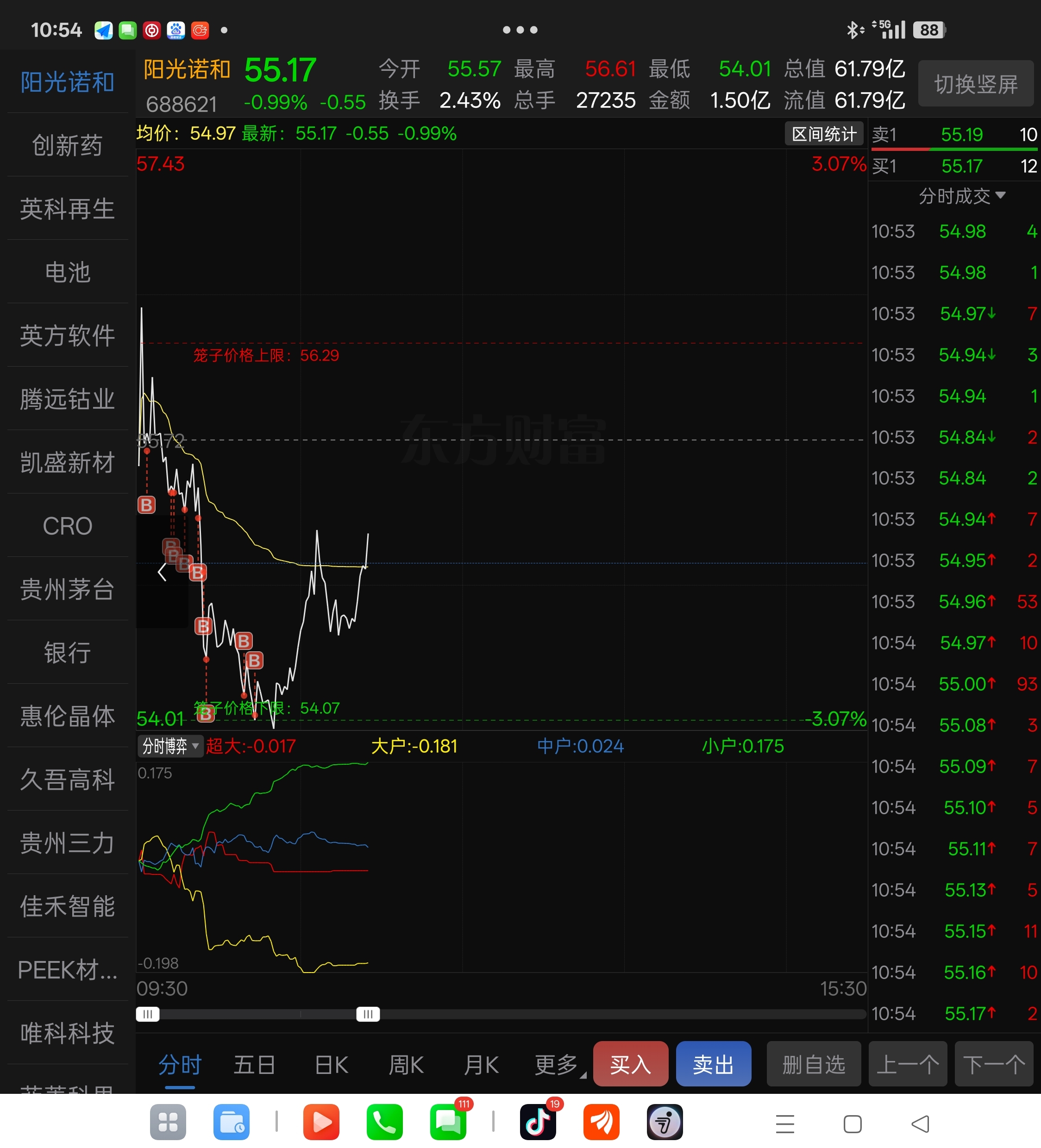
Task: Expand the 分时成交 dropdown
Action: tap(962, 196)
